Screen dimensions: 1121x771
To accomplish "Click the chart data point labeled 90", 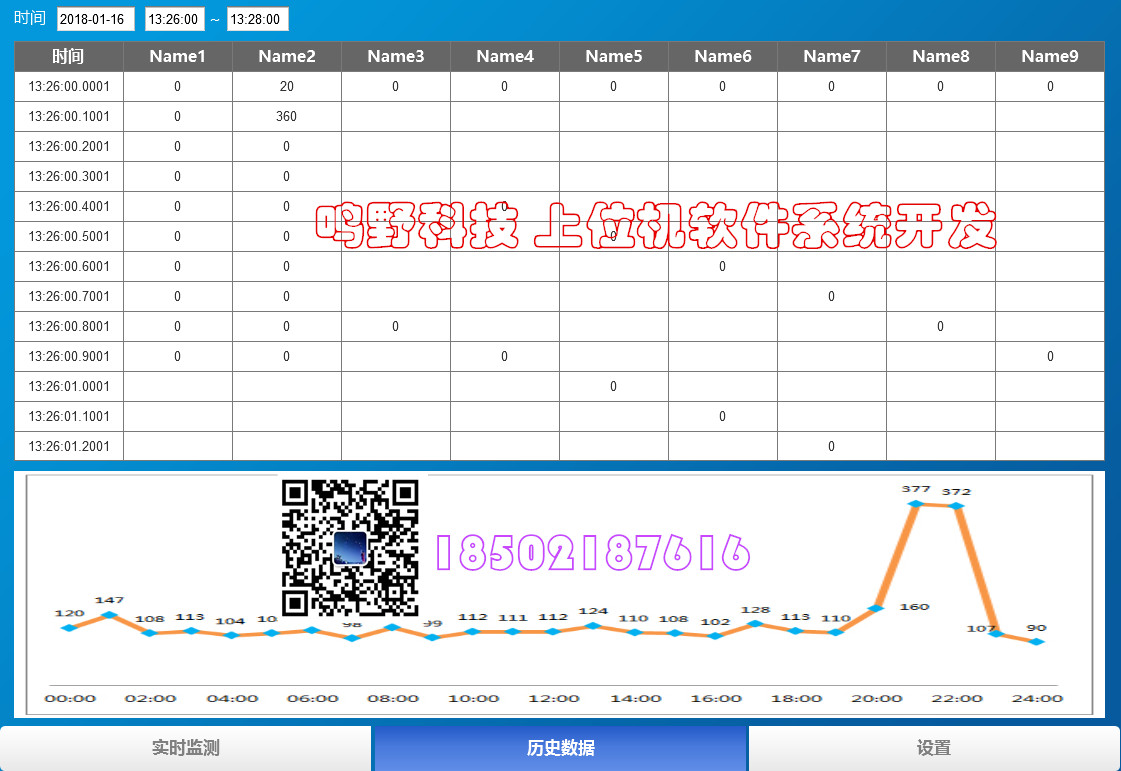I will coord(1037,642).
